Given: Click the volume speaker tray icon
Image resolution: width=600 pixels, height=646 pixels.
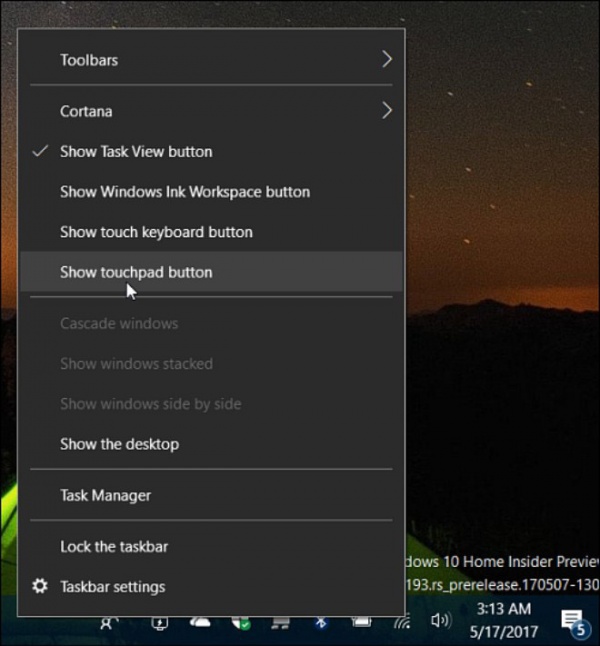Looking at the screenshot, I should click(441, 620).
